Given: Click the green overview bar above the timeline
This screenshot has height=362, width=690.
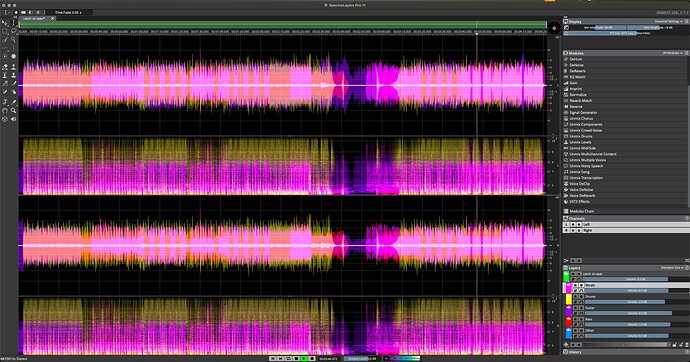Looking at the screenshot, I should pos(283,25).
